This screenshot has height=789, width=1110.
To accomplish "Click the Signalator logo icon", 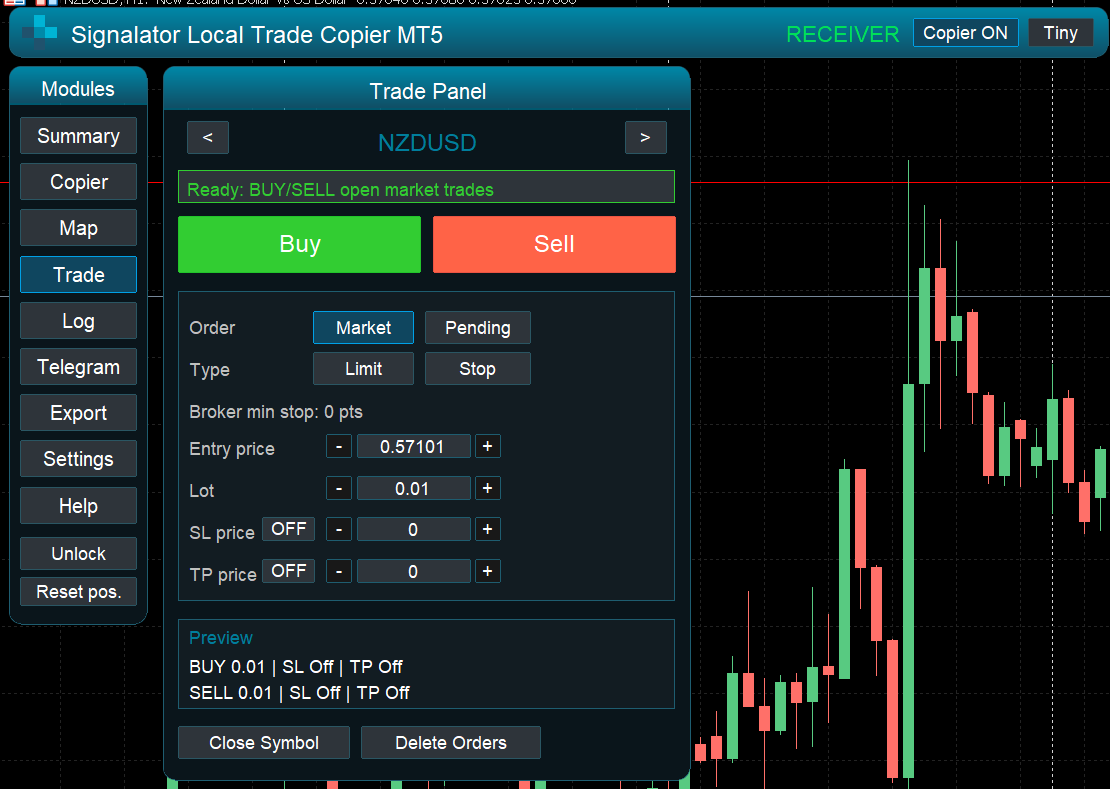I will (x=39, y=33).
